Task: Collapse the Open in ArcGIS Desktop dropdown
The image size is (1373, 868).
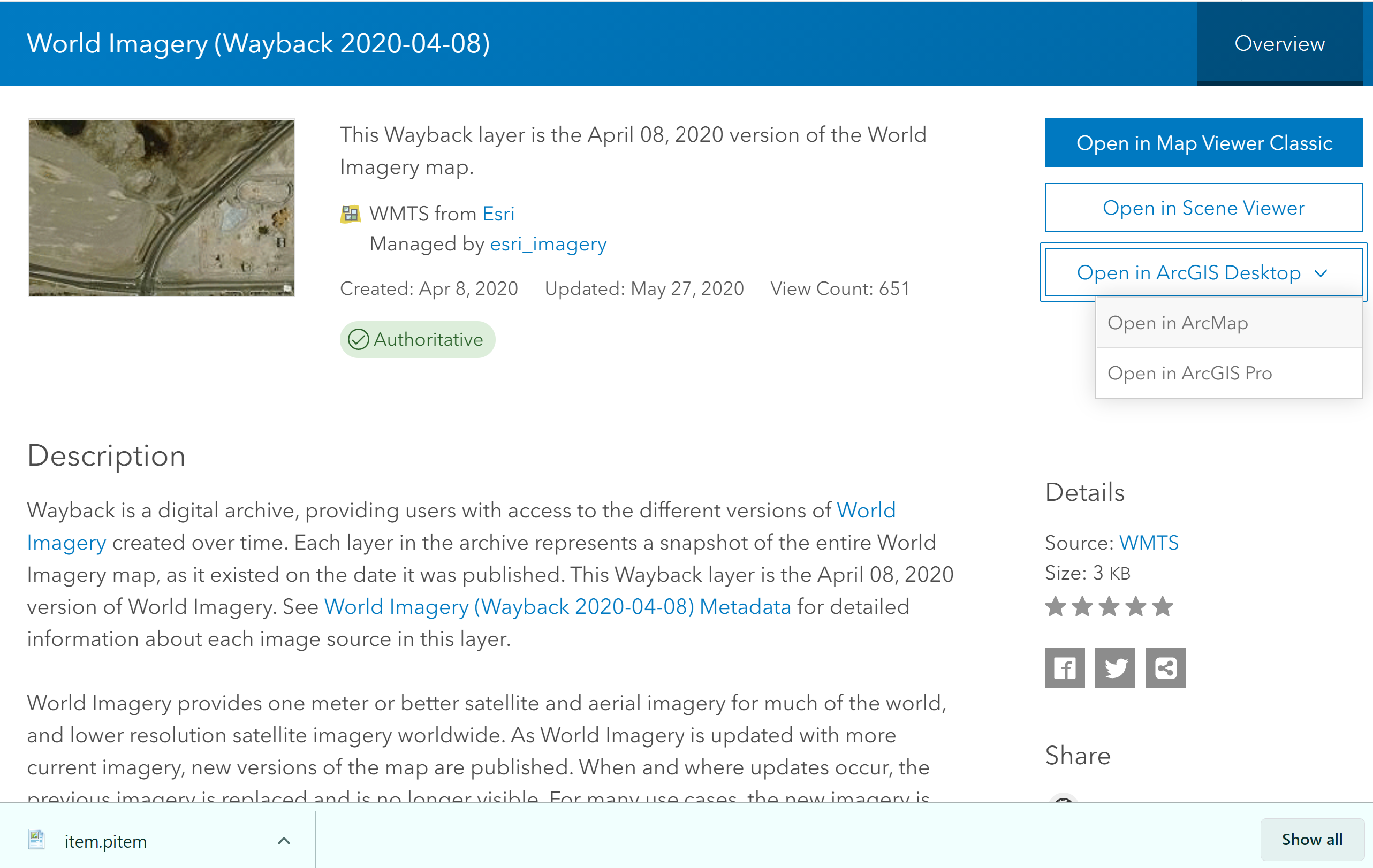Action: pos(1203,272)
